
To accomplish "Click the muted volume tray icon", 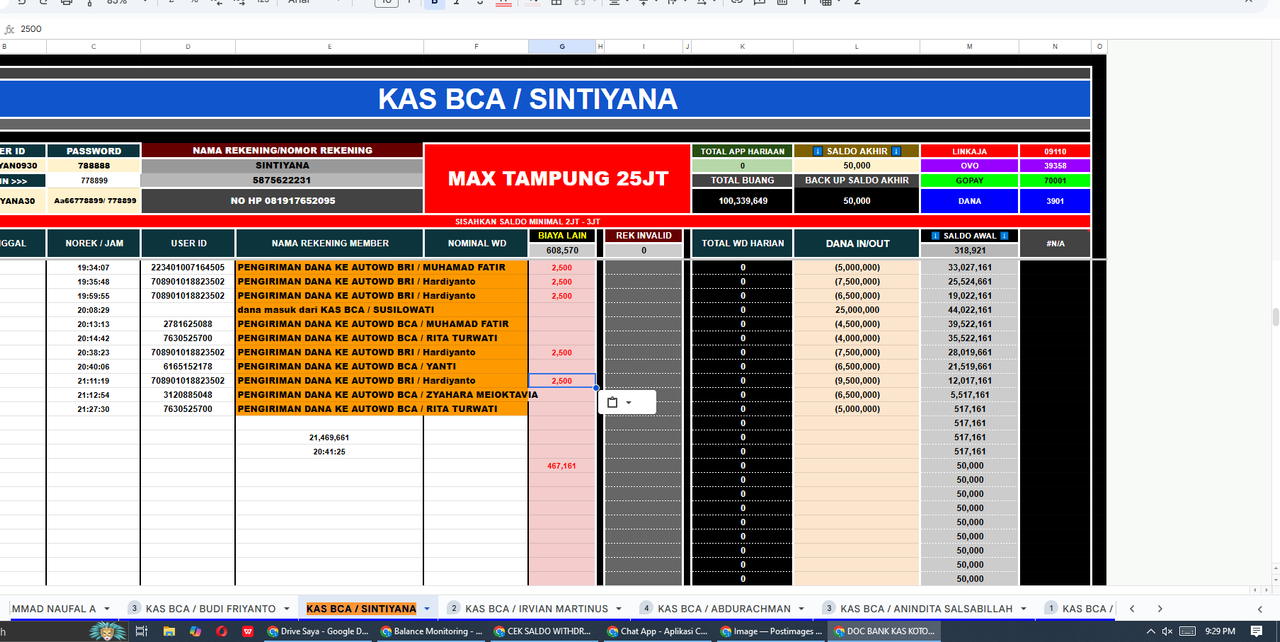I will pyautogui.click(x=1167, y=631).
